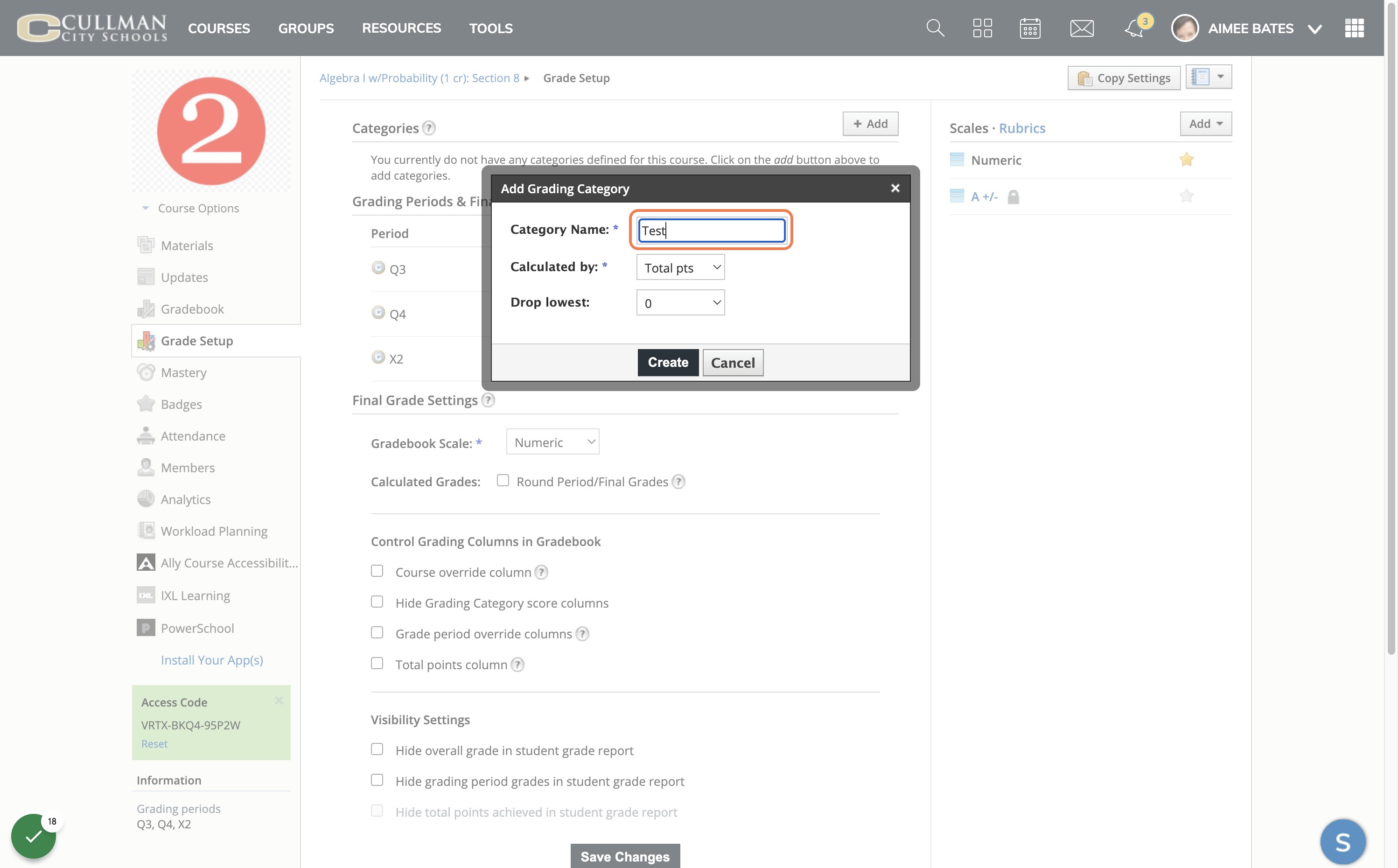
Task: Open the RESOURCES menu
Action: tap(401, 28)
